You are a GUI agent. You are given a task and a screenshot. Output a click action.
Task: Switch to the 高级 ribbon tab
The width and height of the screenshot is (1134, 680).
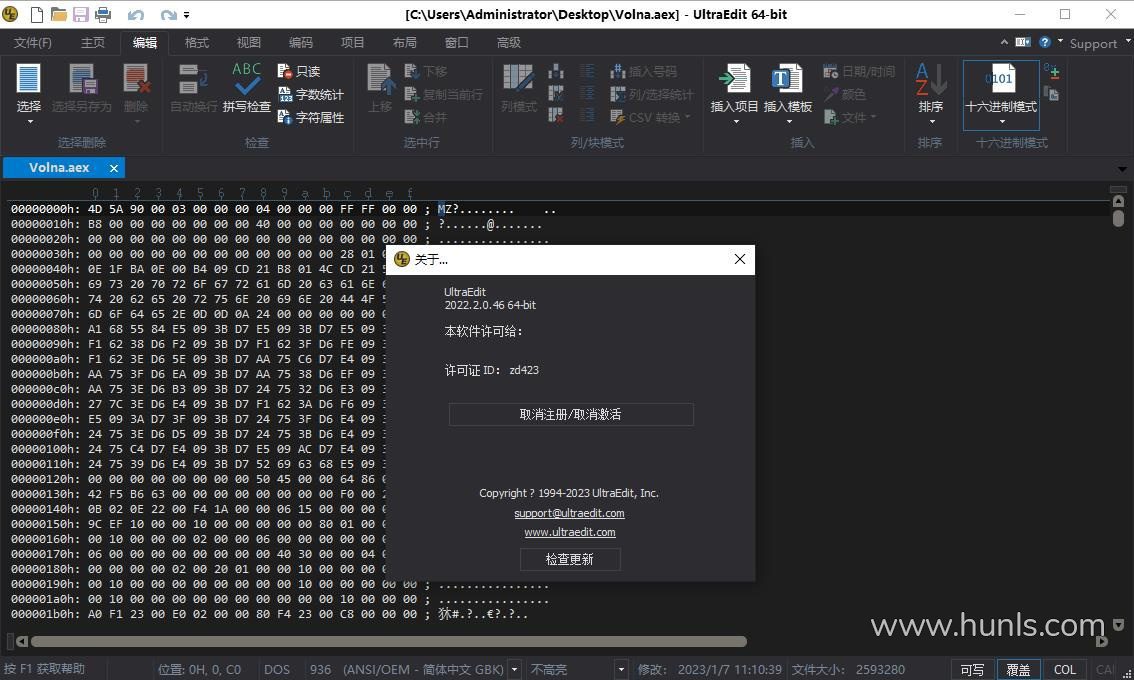tap(508, 43)
